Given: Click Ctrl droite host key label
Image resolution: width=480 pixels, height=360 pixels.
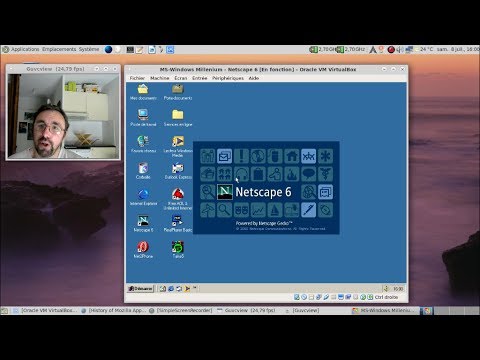Looking at the screenshot, I should point(386,297).
